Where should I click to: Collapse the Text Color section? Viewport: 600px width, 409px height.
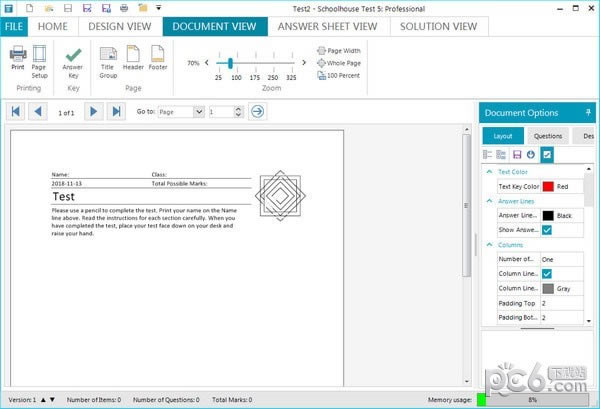pyautogui.click(x=489, y=172)
